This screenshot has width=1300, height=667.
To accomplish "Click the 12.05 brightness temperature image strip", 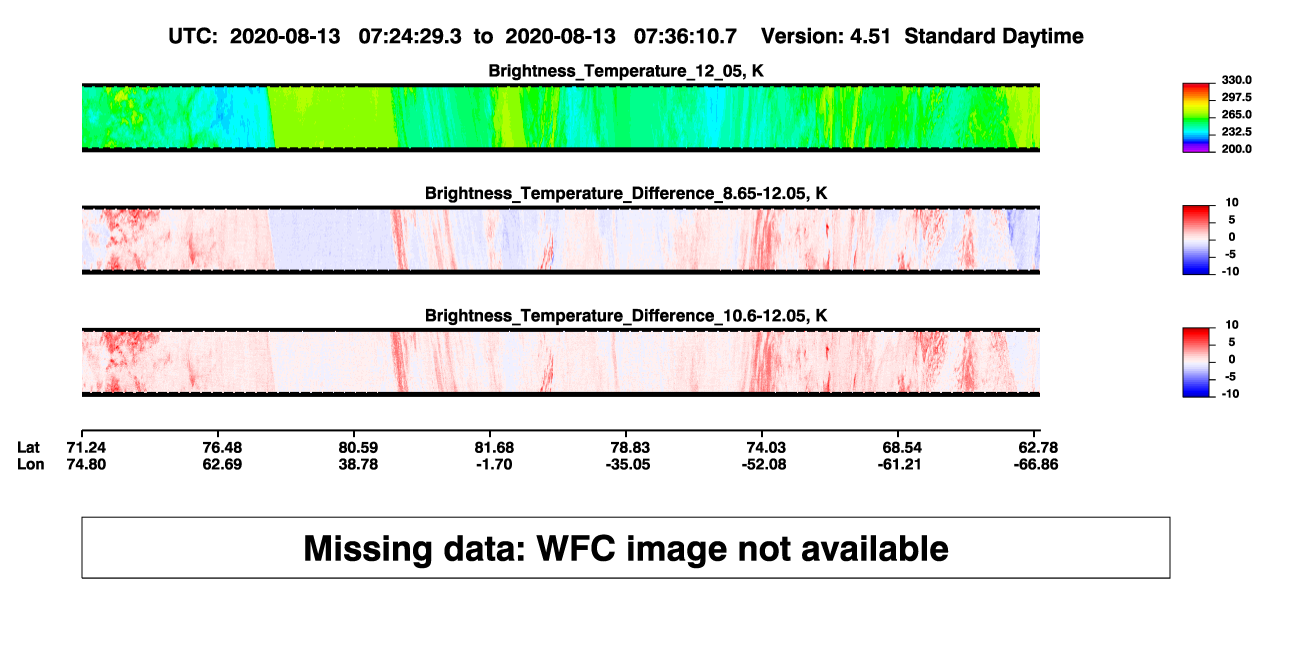I will pos(561,117).
